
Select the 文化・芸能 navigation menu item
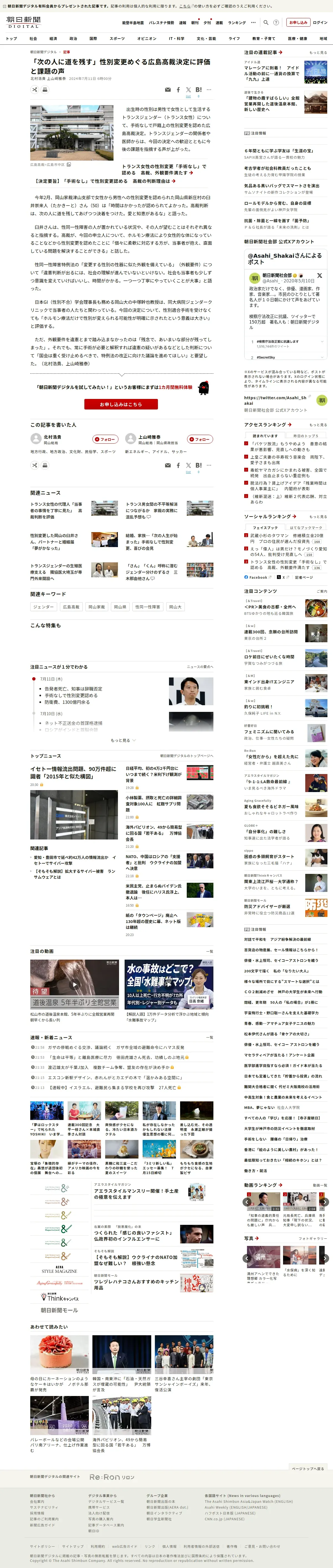[206, 38]
